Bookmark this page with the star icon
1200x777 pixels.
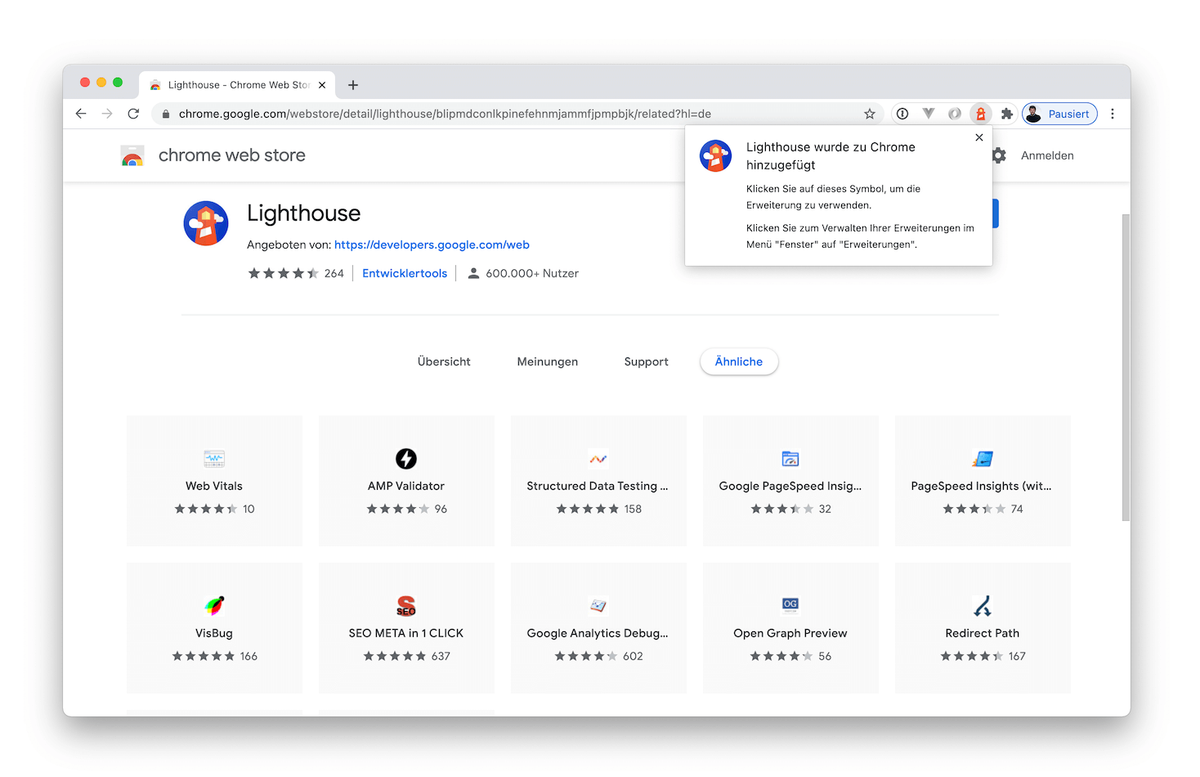[x=870, y=114]
